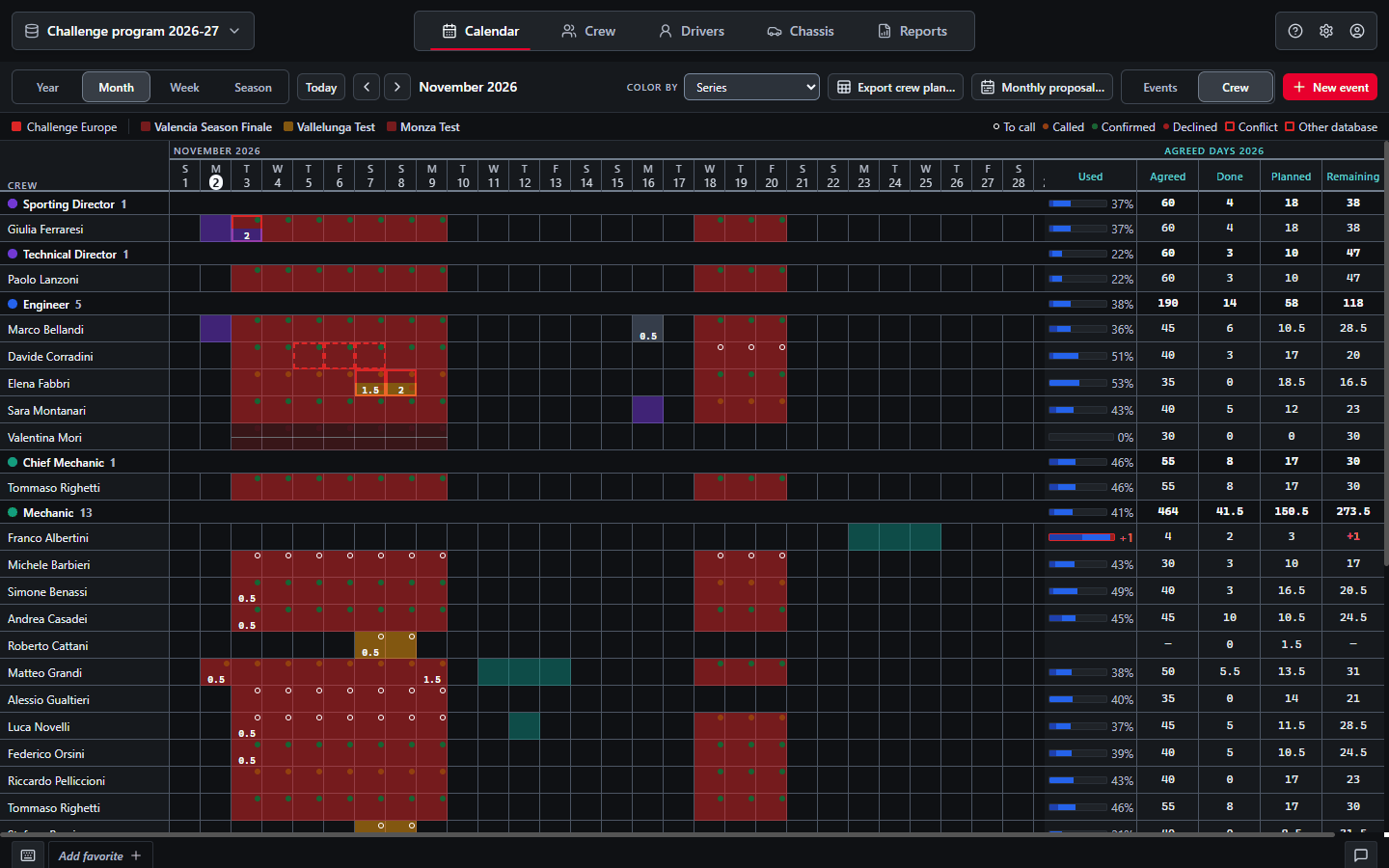Click Vallelunga Test legend swatch

(x=288, y=126)
